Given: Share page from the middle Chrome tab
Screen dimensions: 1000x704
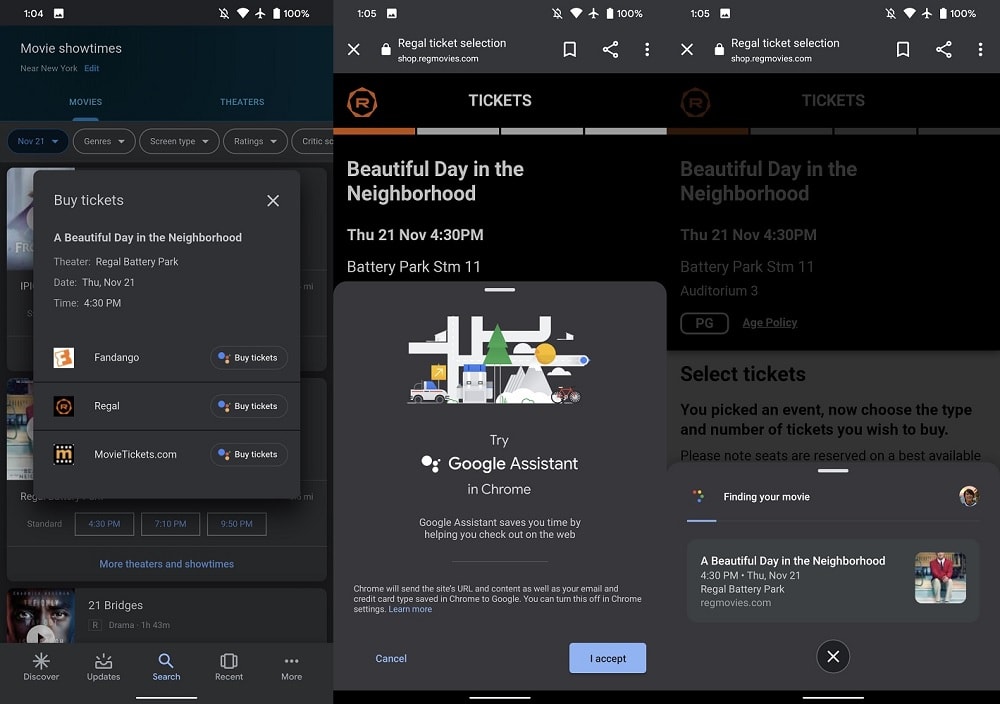Looking at the screenshot, I should tap(610, 50).
